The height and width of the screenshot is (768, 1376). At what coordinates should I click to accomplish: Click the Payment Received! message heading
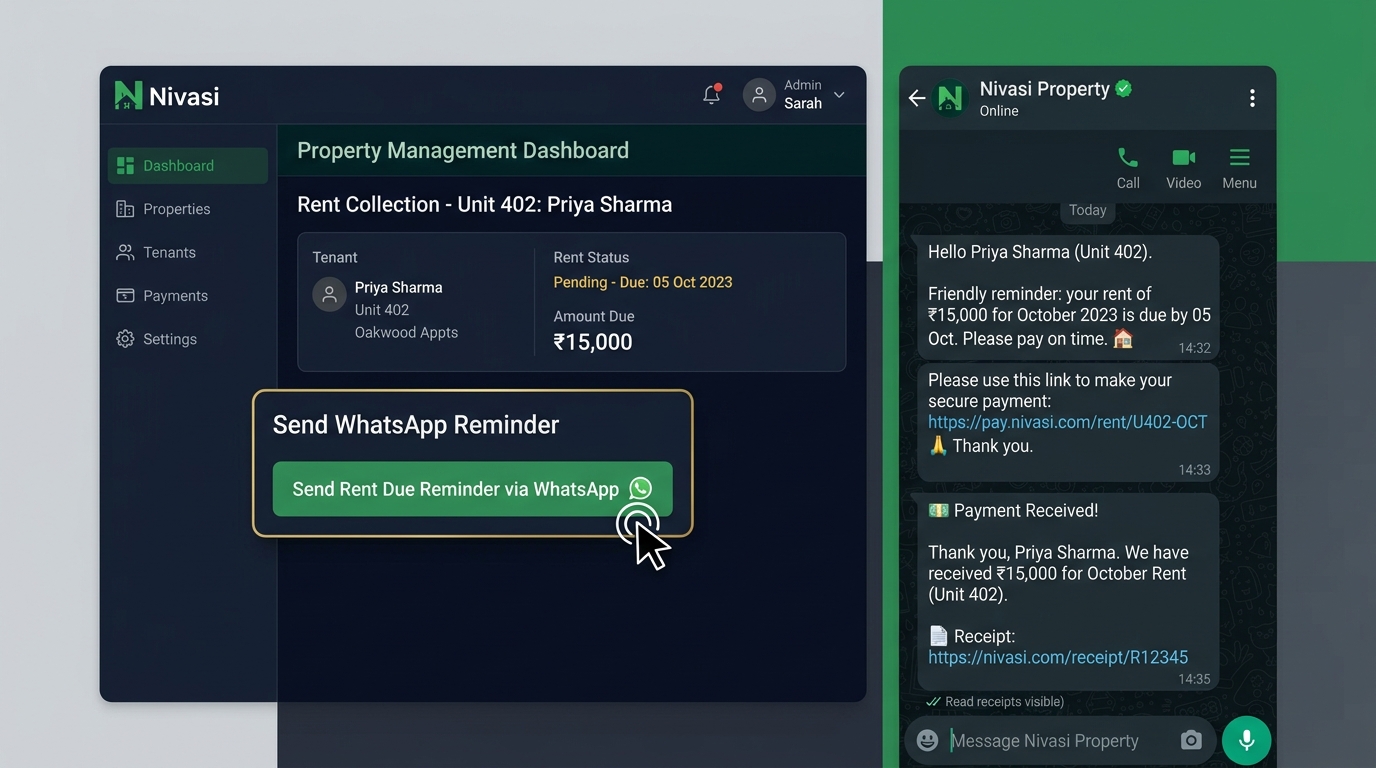pyautogui.click(x=1014, y=510)
